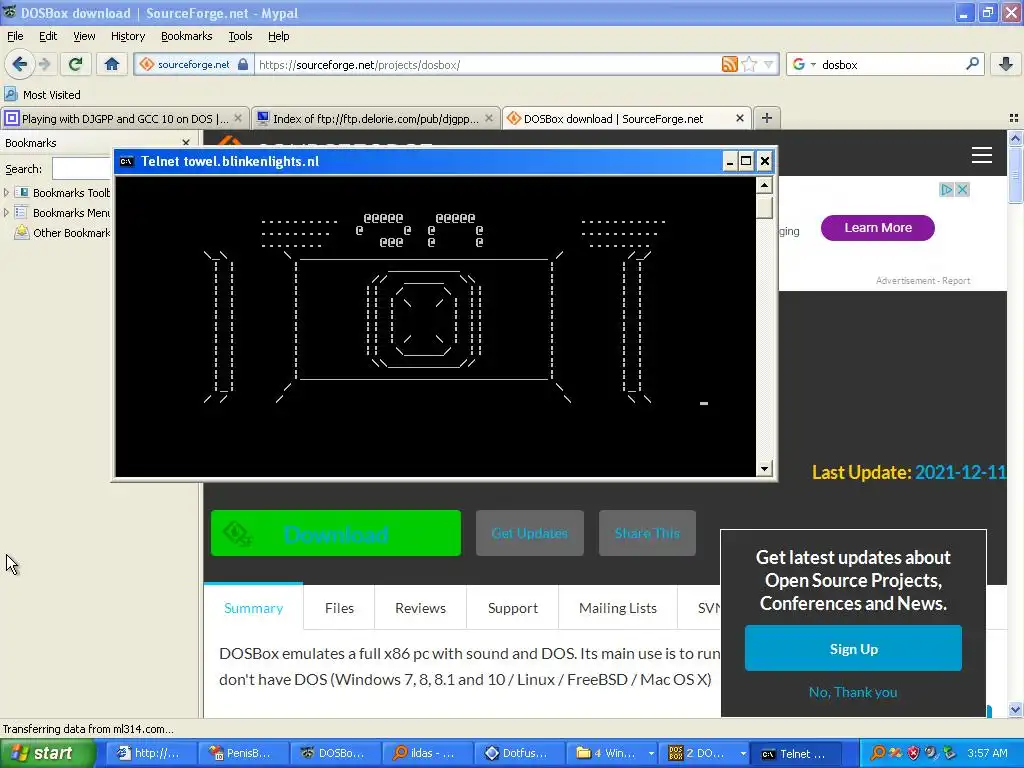Dismiss popup with No, Thank you link
Image resolution: width=1024 pixels, height=768 pixels.
coord(853,692)
